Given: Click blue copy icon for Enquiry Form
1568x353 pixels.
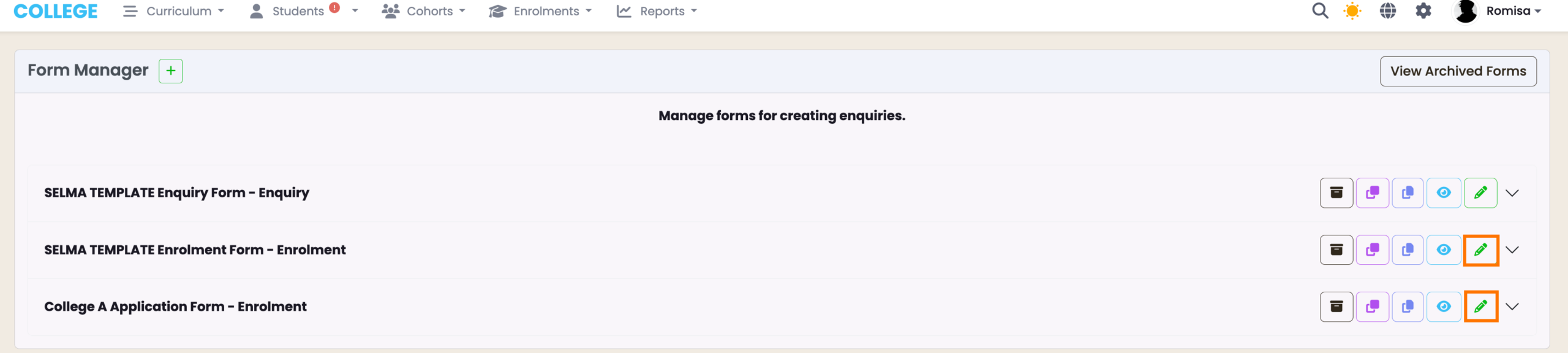Looking at the screenshot, I should point(1408,193).
